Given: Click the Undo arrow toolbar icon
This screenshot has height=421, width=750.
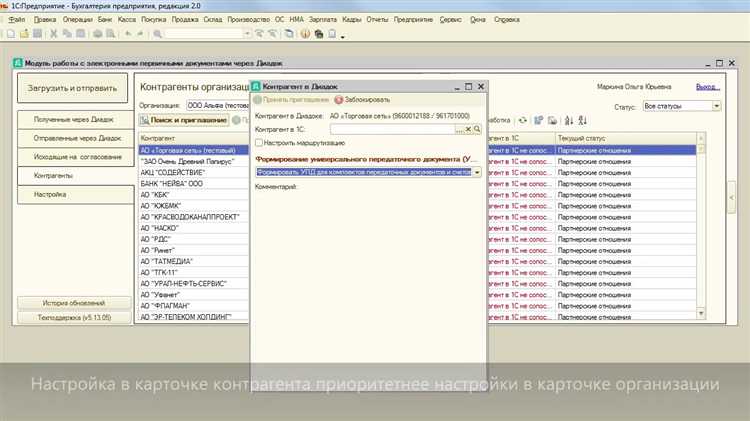Looking at the screenshot, I should [x=128, y=33].
